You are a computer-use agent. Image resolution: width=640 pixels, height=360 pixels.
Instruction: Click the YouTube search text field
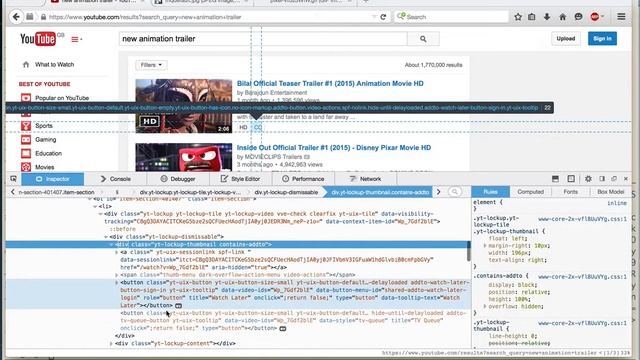click(x=263, y=39)
